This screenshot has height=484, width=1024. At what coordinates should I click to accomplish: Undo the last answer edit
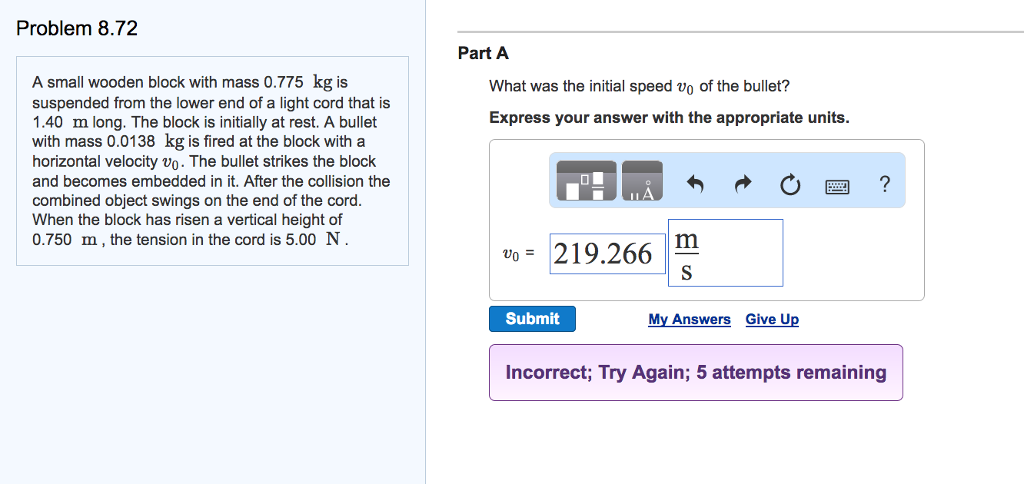(x=696, y=185)
